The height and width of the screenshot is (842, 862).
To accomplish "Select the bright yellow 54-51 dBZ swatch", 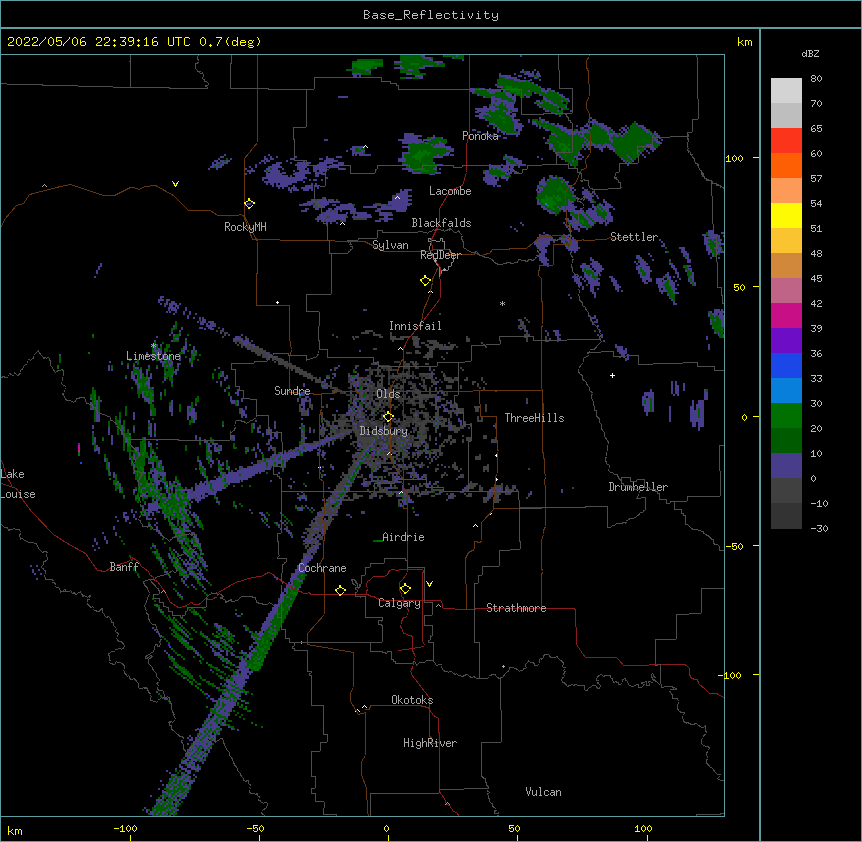I will click(x=786, y=216).
